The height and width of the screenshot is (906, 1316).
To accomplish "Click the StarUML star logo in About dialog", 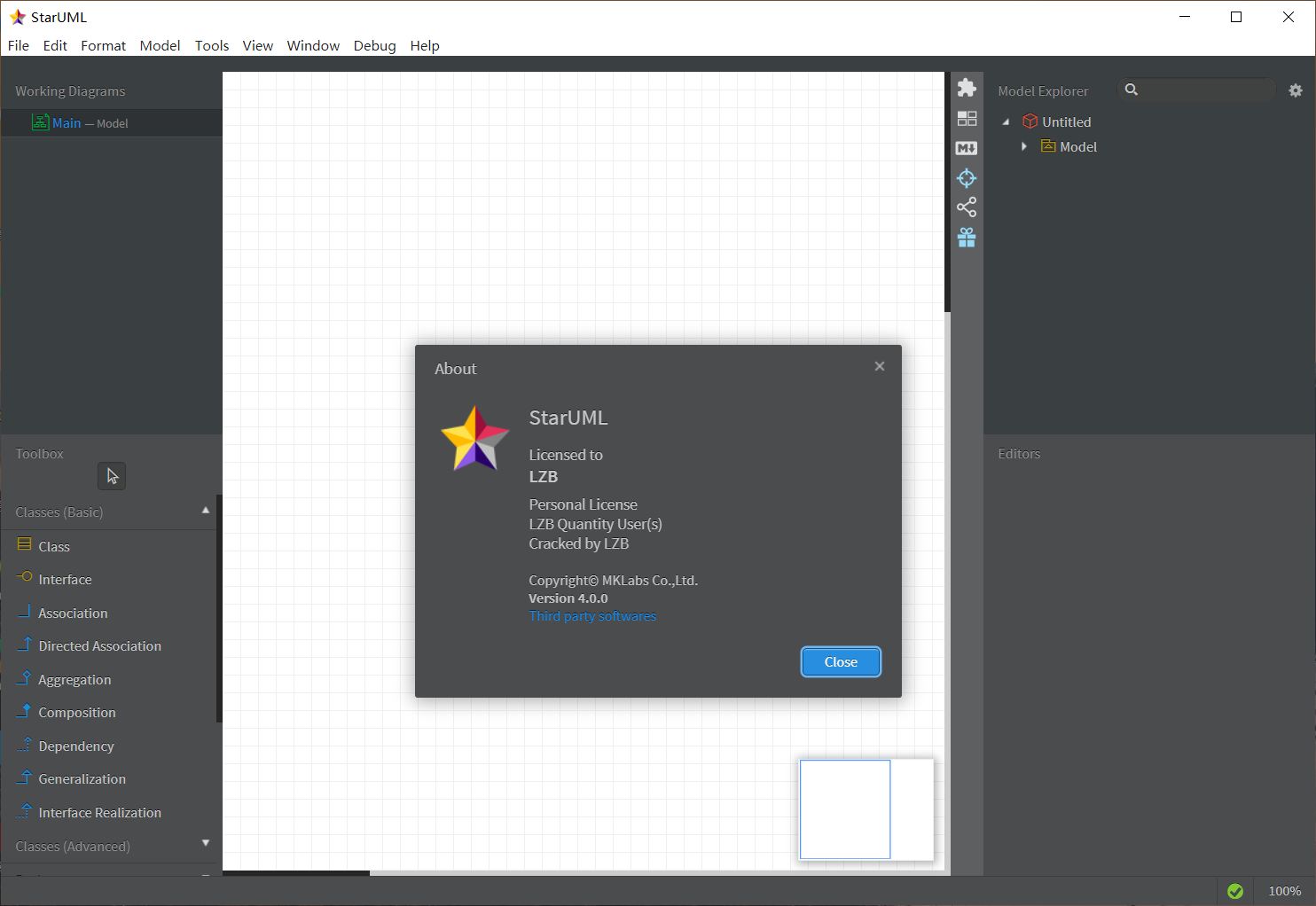I will pos(475,439).
